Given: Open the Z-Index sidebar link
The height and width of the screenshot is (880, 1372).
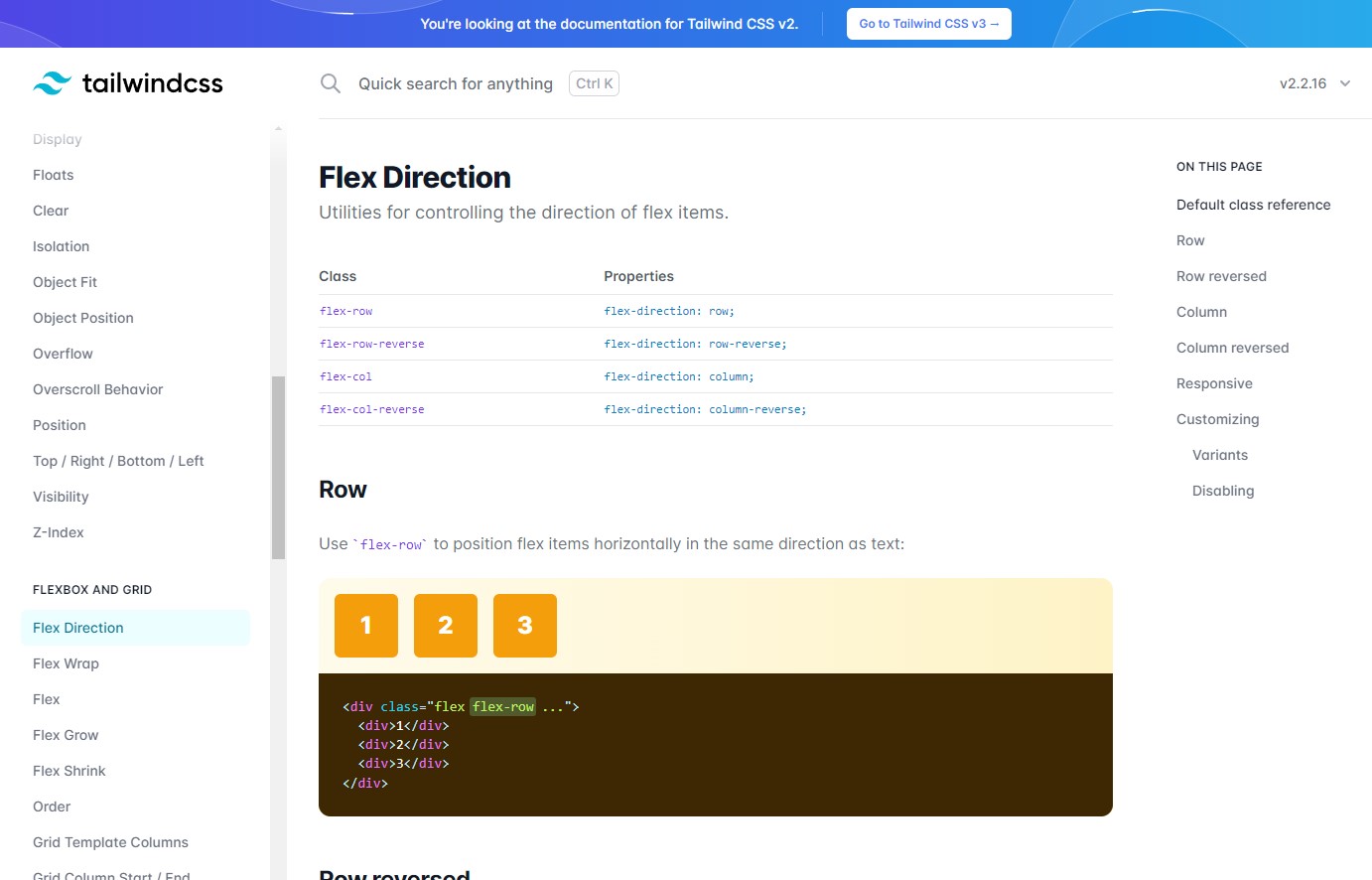Looking at the screenshot, I should coord(59,532).
